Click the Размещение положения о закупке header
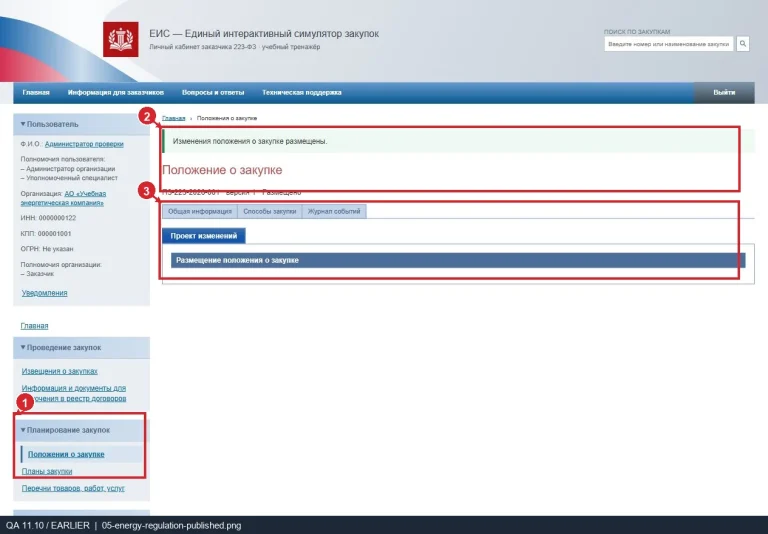The height and width of the screenshot is (534, 768). coord(458,260)
